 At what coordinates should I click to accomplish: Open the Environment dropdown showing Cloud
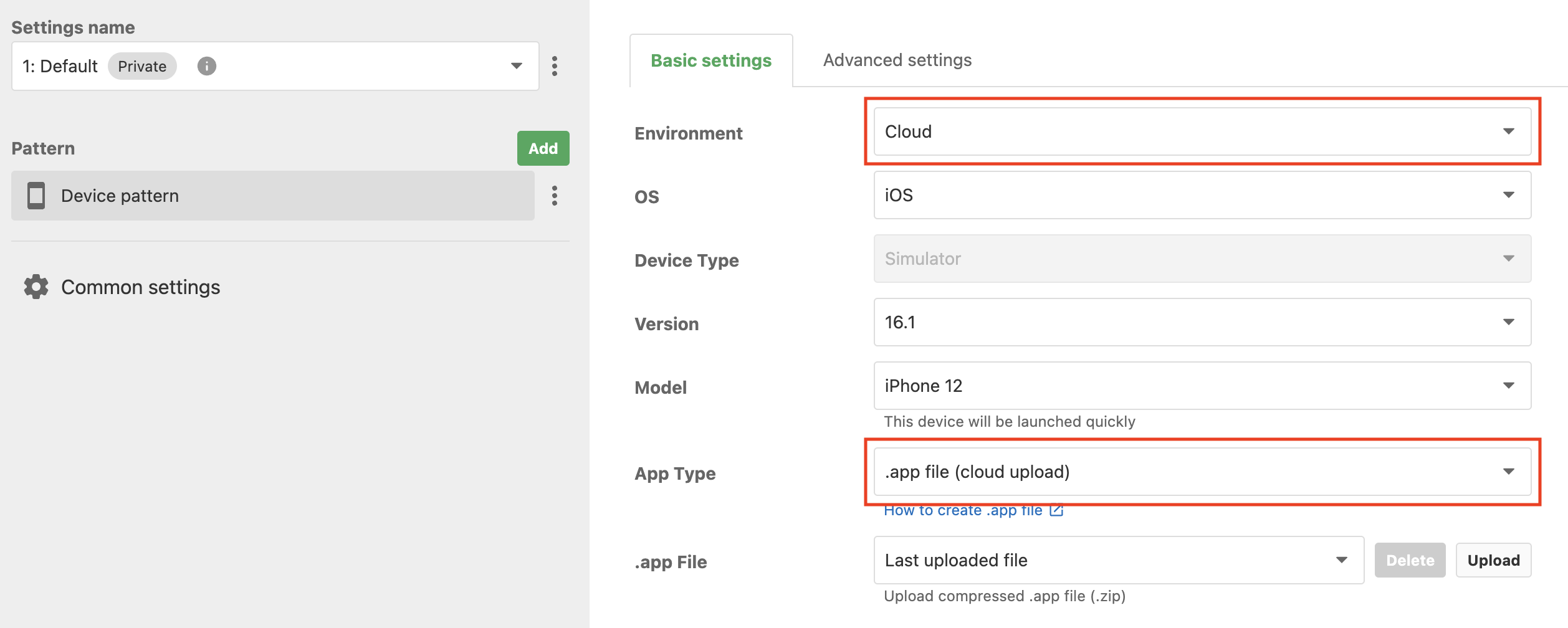coord(1202,131)
